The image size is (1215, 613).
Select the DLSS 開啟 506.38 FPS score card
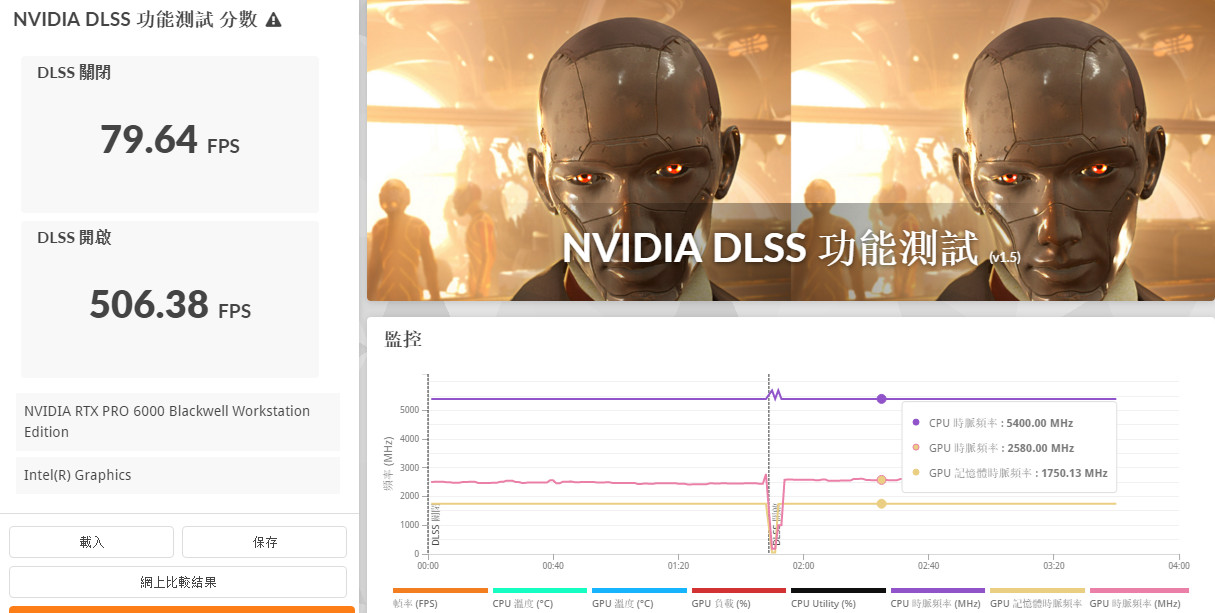coord(170,299)
